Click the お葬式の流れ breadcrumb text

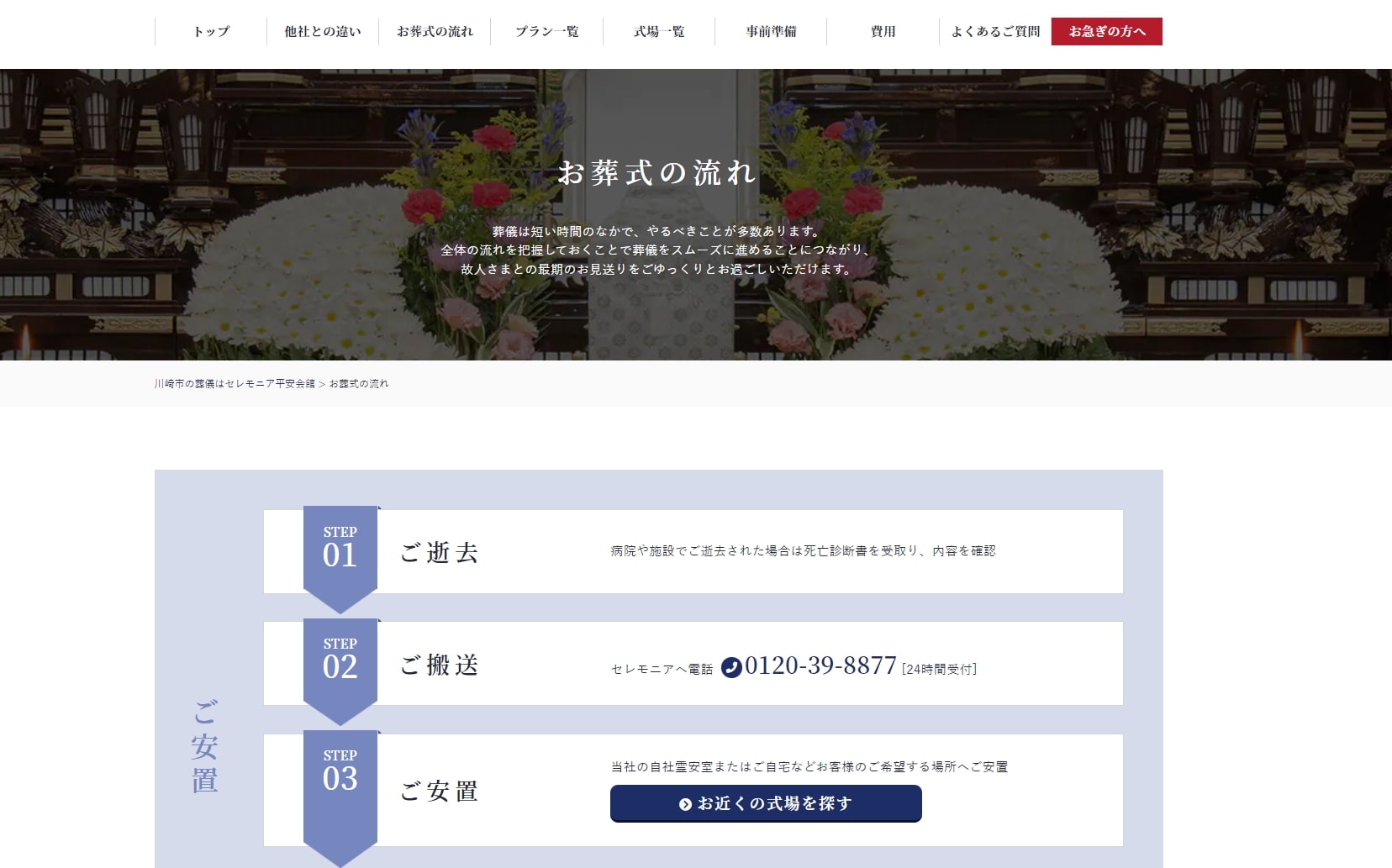359,384
